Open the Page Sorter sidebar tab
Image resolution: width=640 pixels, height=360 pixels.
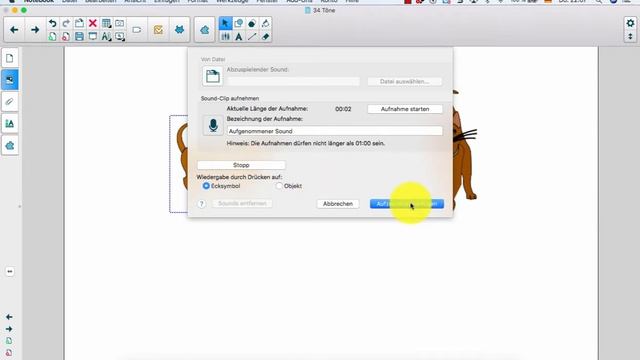10,58
